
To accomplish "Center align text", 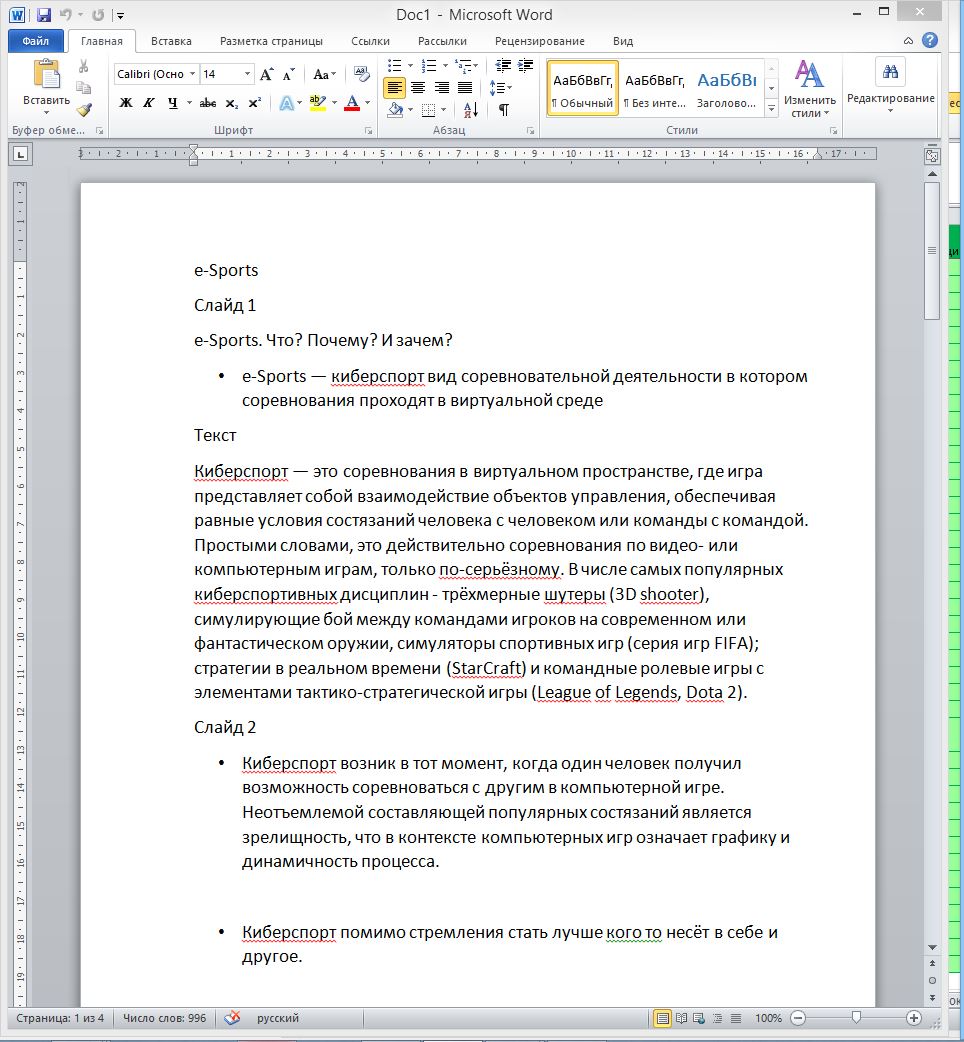I will click(x=418, y=88).
